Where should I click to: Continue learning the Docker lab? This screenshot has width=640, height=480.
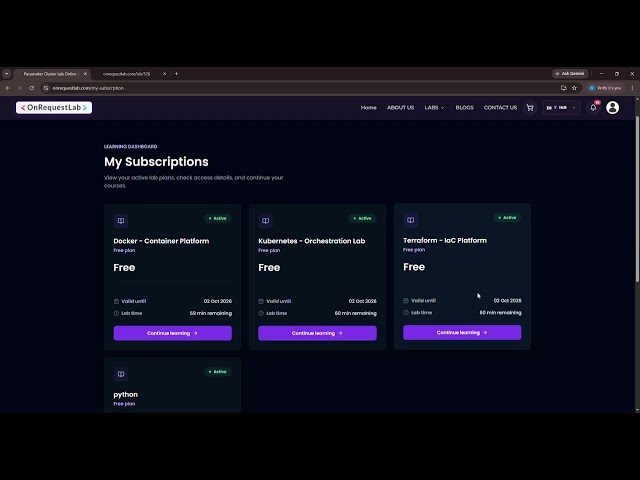pyautogui.click(x=173, y=333)
